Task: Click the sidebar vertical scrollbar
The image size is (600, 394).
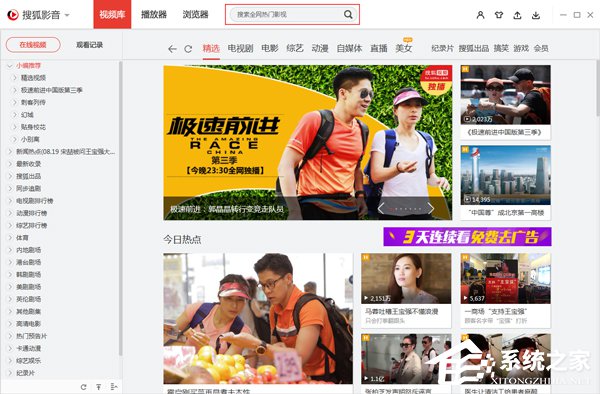Action: tap(121, 208)
